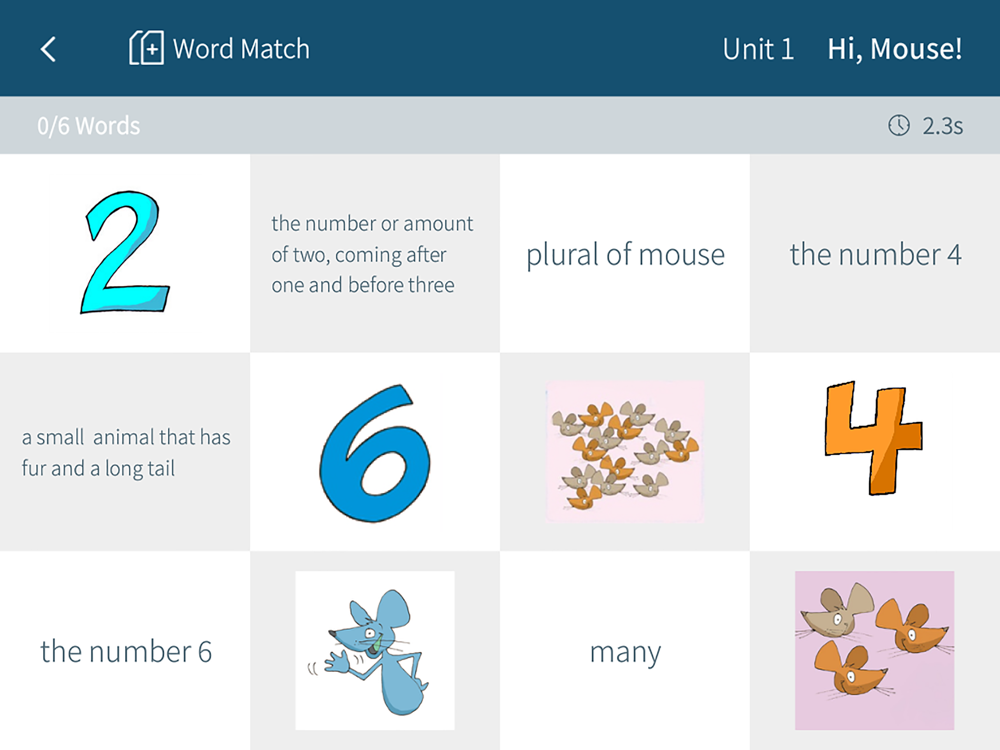Pick the 'small animal that has fur' definition
This screenshot has height=750, width=1000.
point(125,452)
